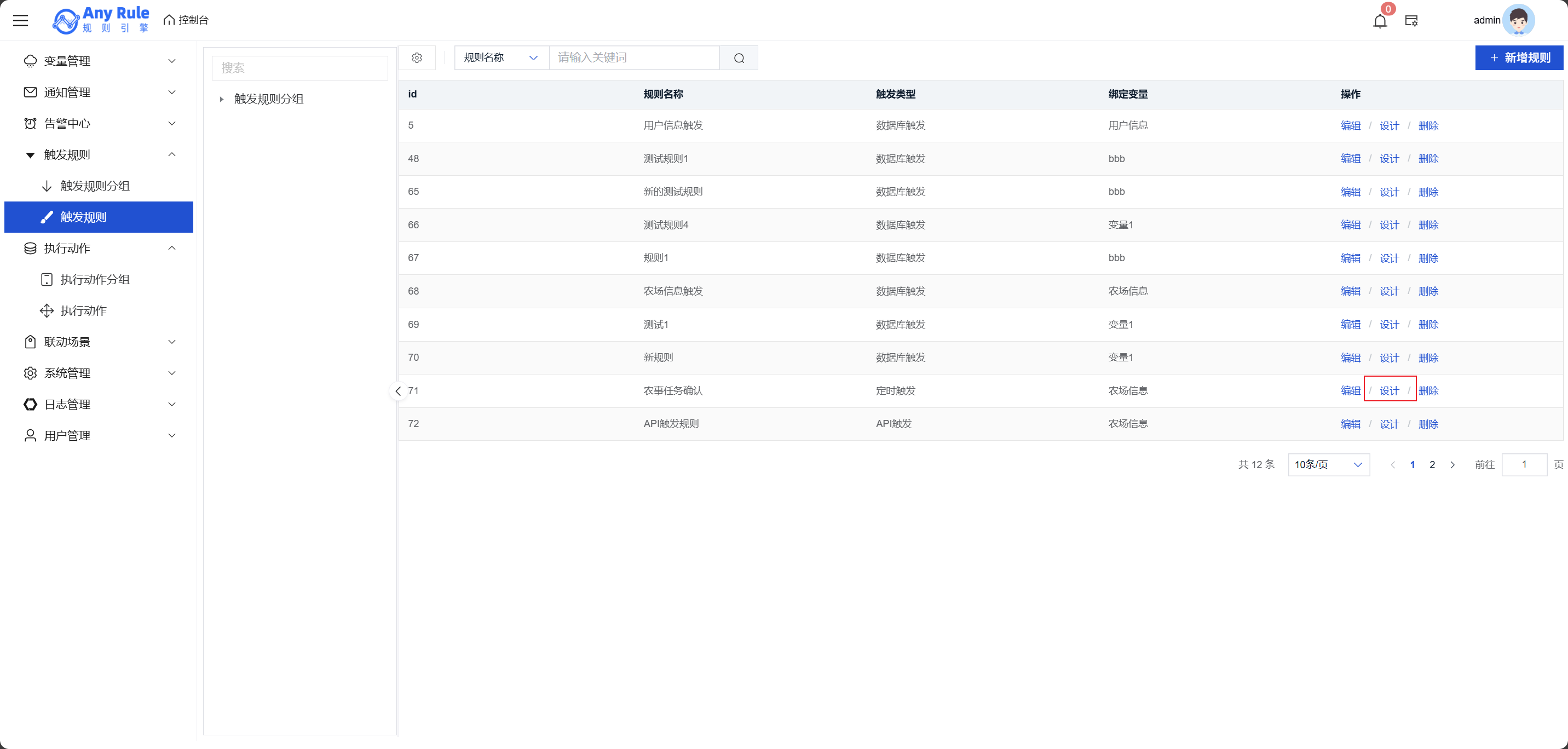Click the admin avatar picture
Screen dimensions: 1568x749
click(1518, 21)
